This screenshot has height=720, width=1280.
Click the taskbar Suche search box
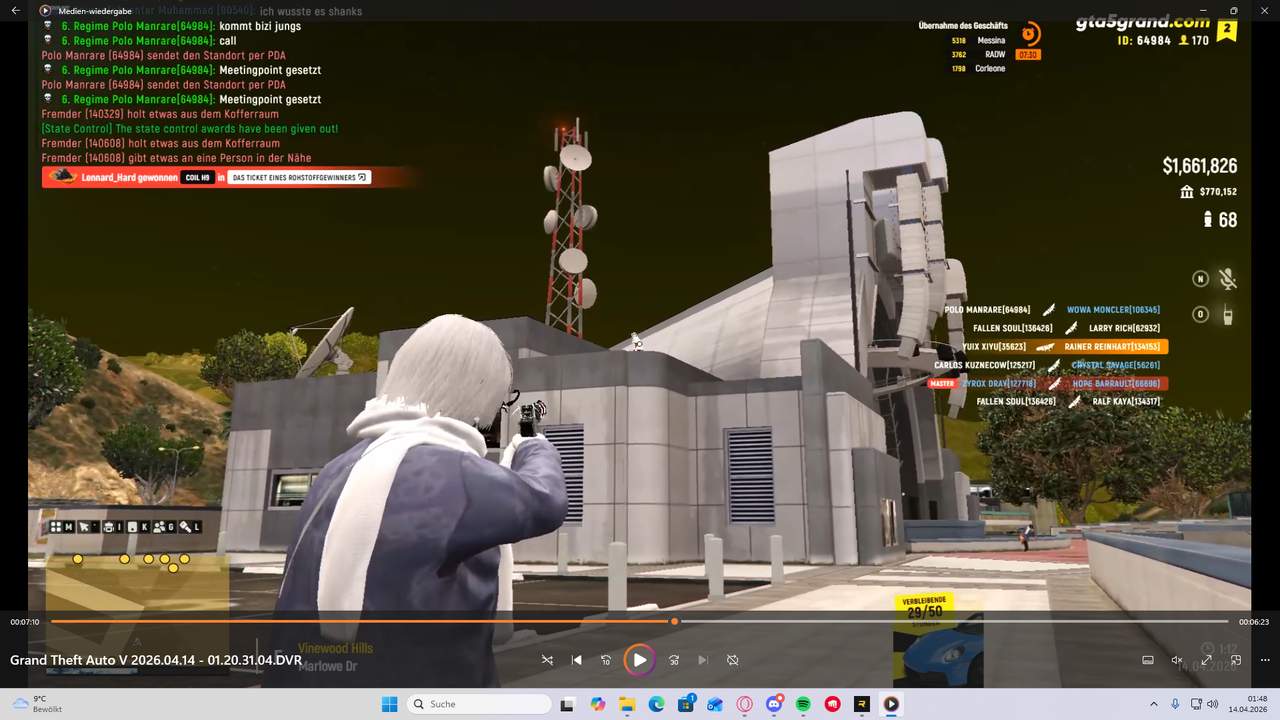[480, 704]
